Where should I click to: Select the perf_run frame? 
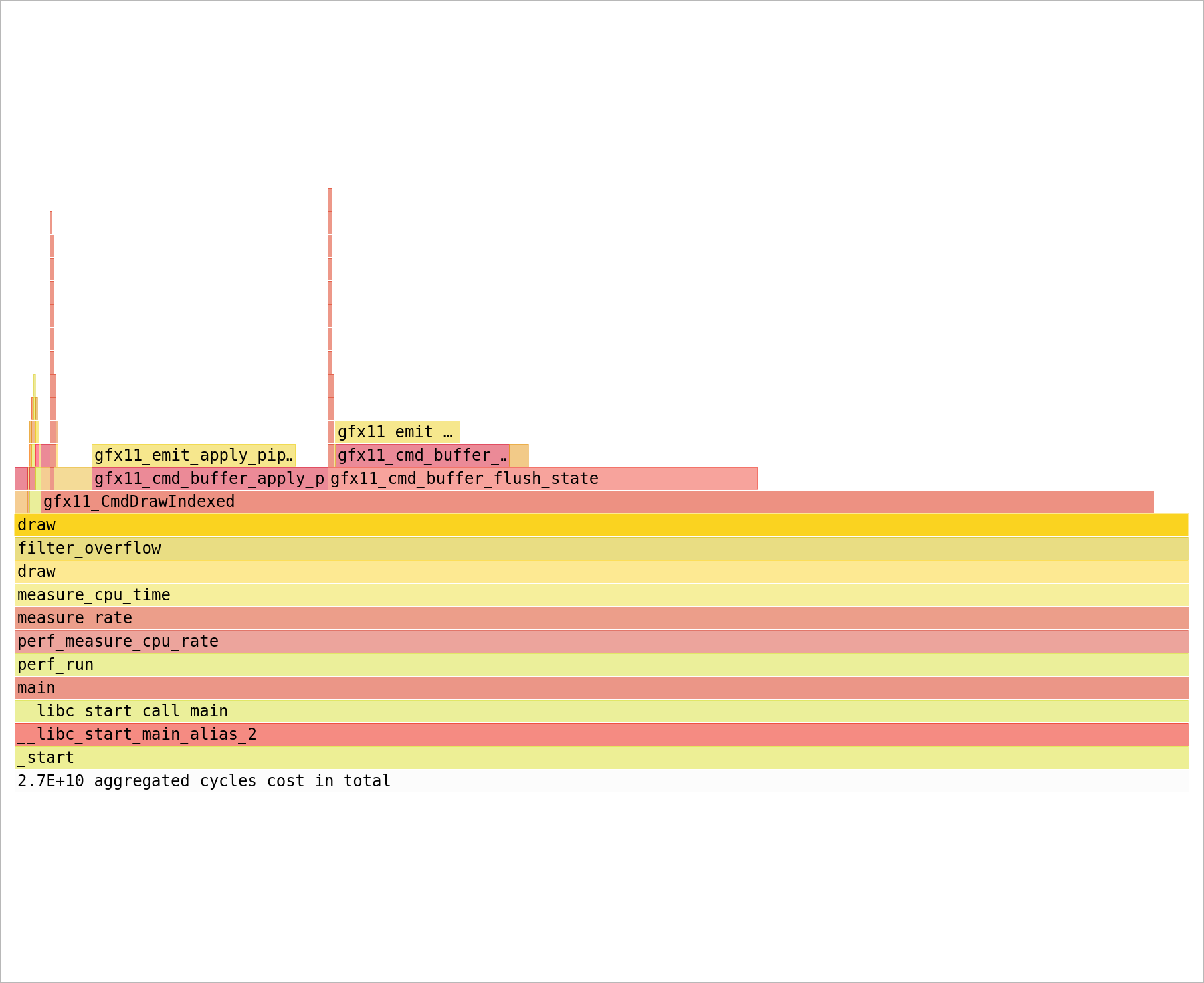(601, 665)
